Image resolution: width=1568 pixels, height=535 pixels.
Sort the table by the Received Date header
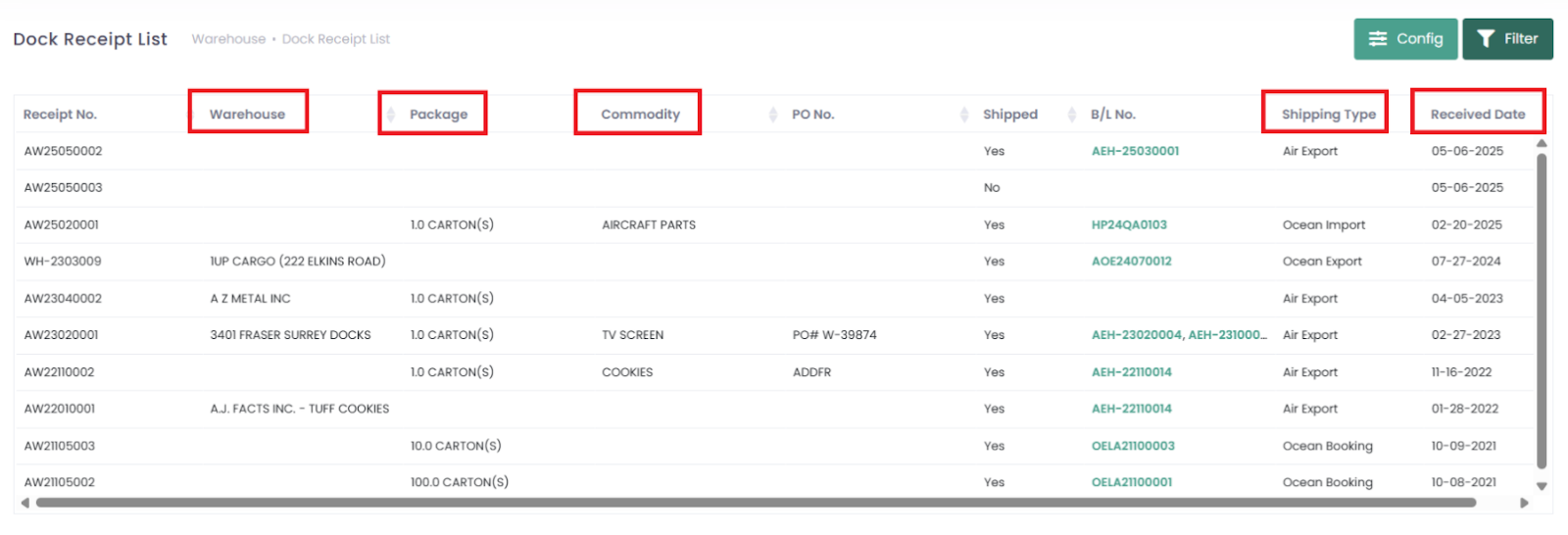click(1477, 114)
